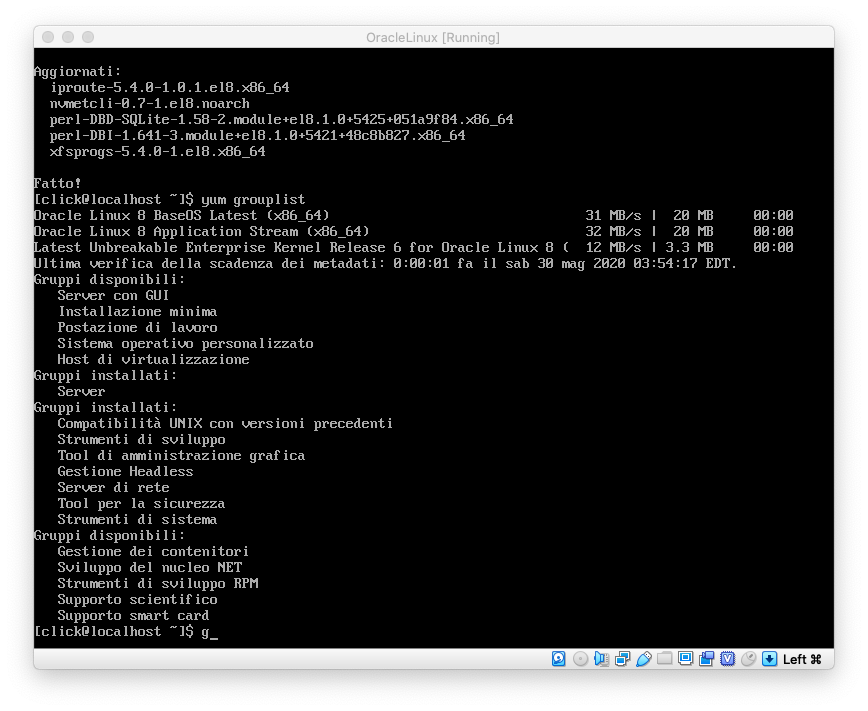
Task: Select the iproute-5.4.0 package line
Action: coord(170,87)
